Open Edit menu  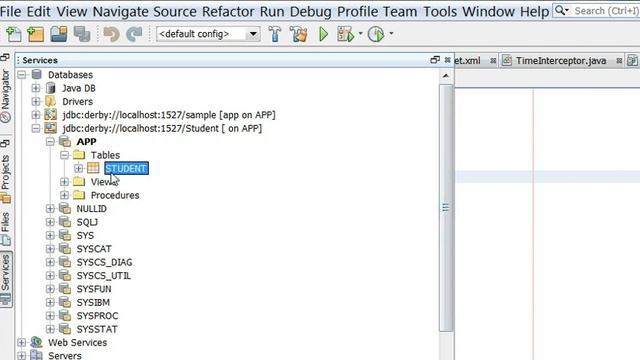pyautogui.click(x=39, y=11)
